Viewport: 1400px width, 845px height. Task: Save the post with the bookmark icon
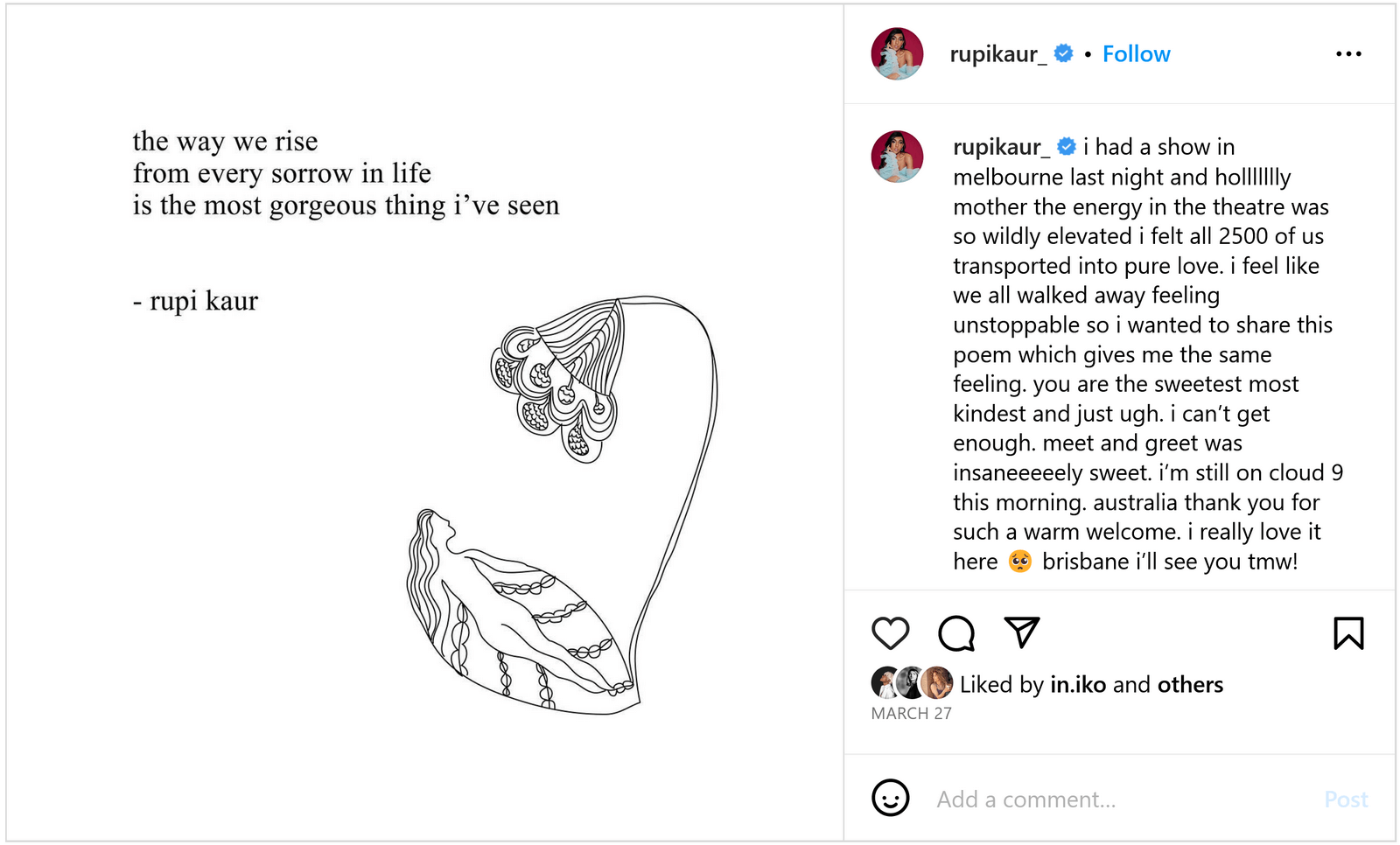click(x=1348, y=632)
